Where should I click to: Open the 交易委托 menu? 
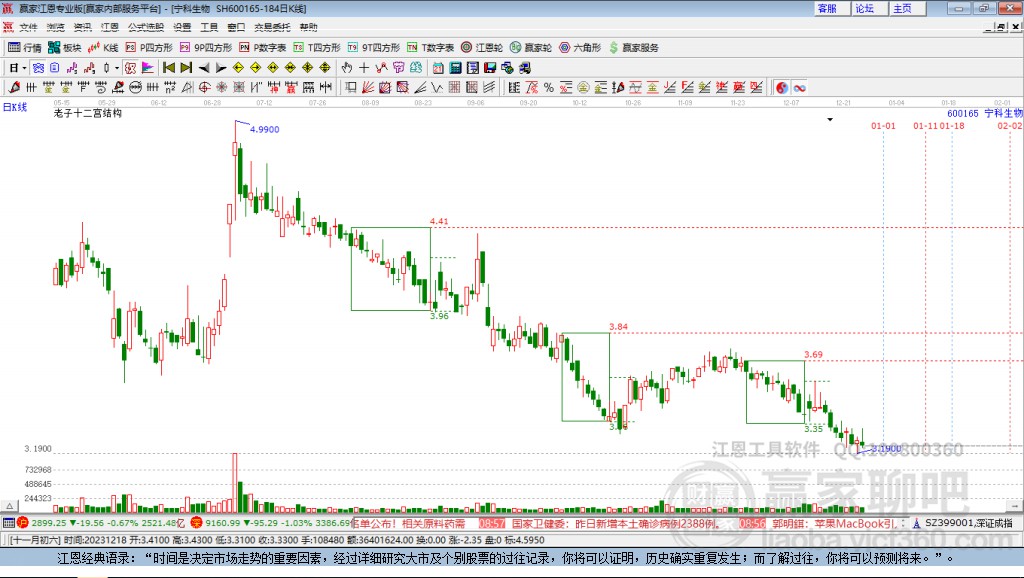click(x=272, y=27)
